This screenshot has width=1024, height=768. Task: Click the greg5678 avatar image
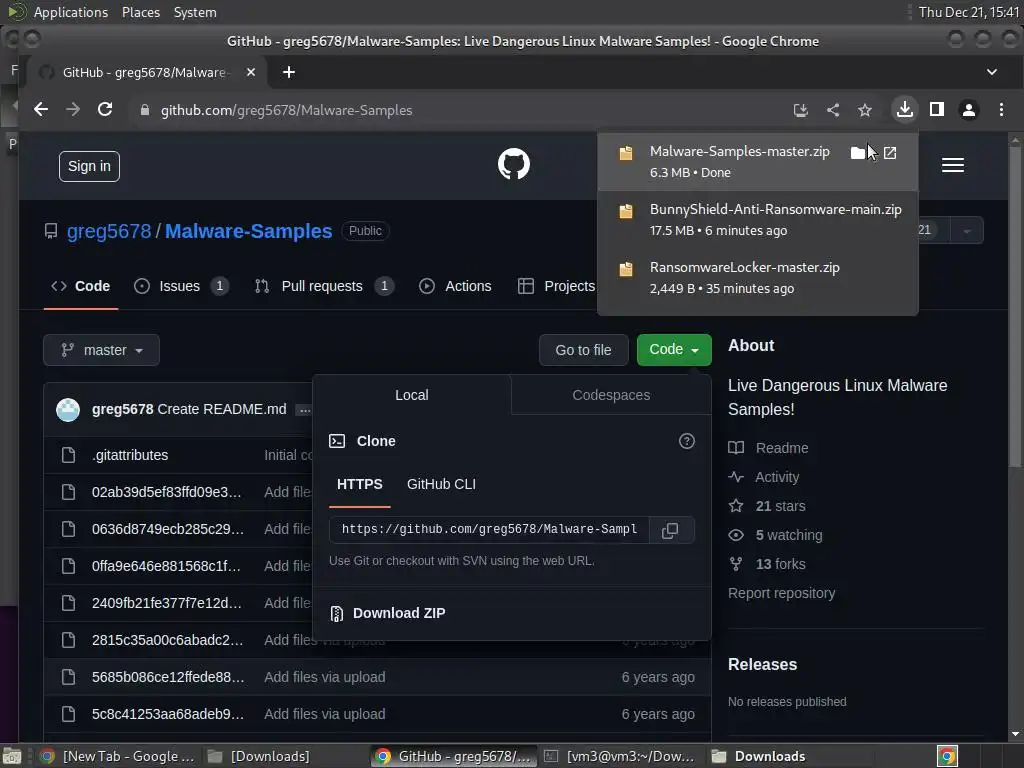pos(68,409)
